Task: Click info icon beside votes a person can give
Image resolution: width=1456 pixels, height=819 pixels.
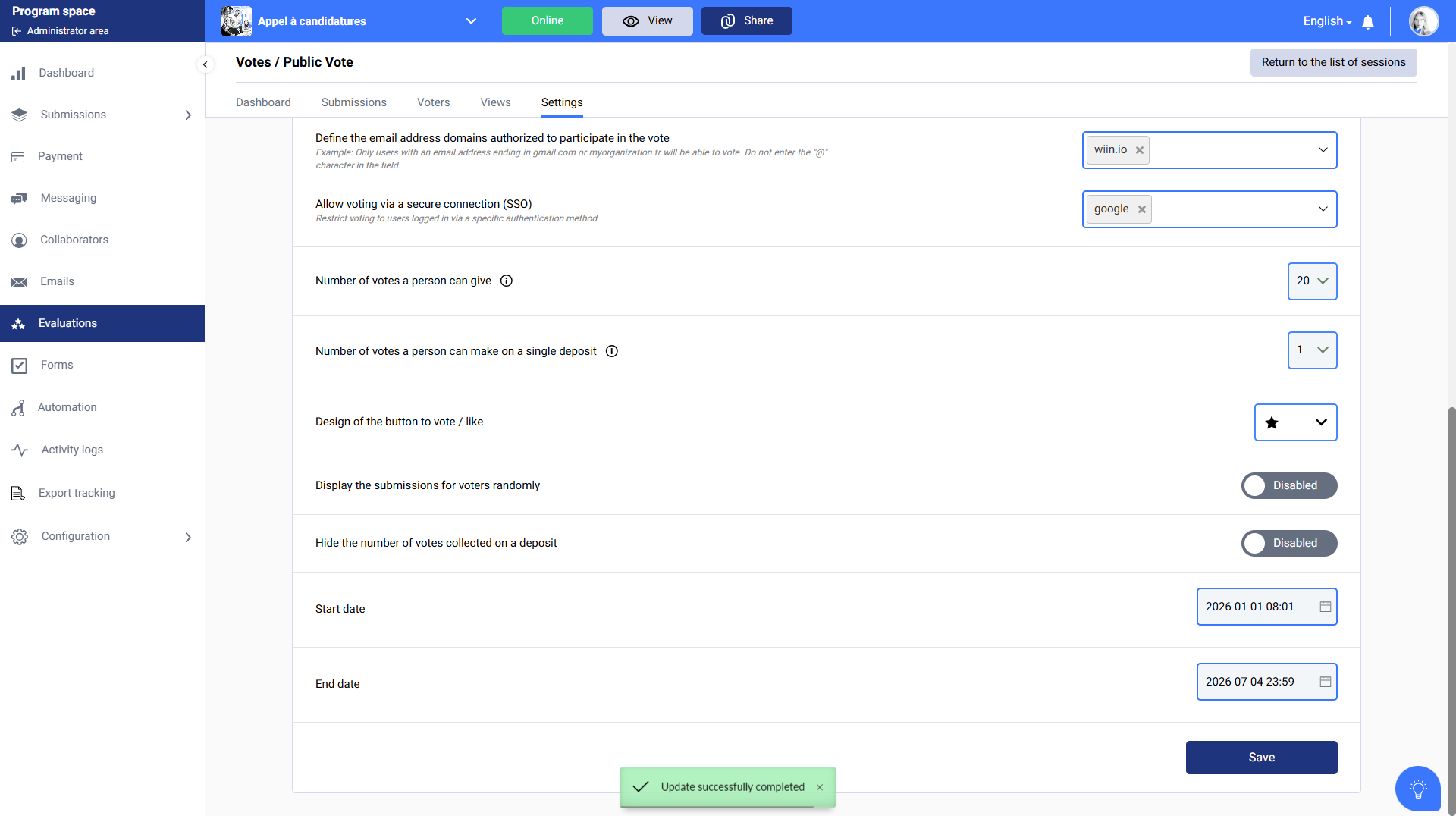Action: pyautogui.click(x=507, y=281)
